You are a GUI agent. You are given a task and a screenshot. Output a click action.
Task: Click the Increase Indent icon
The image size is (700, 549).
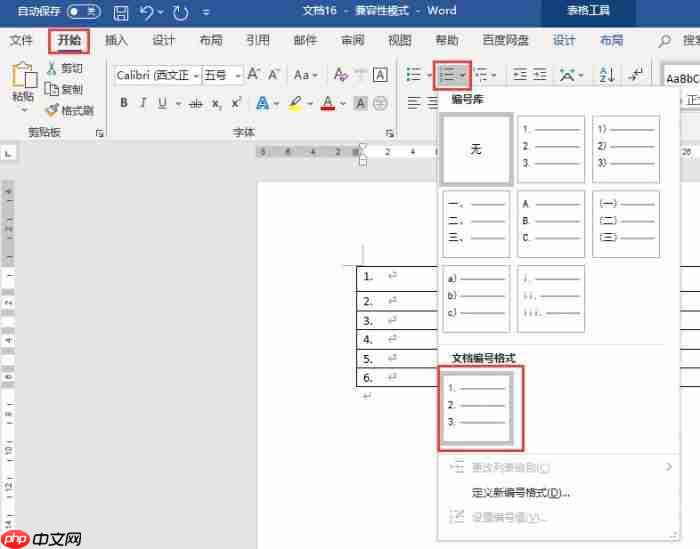[x=540, y=75]
